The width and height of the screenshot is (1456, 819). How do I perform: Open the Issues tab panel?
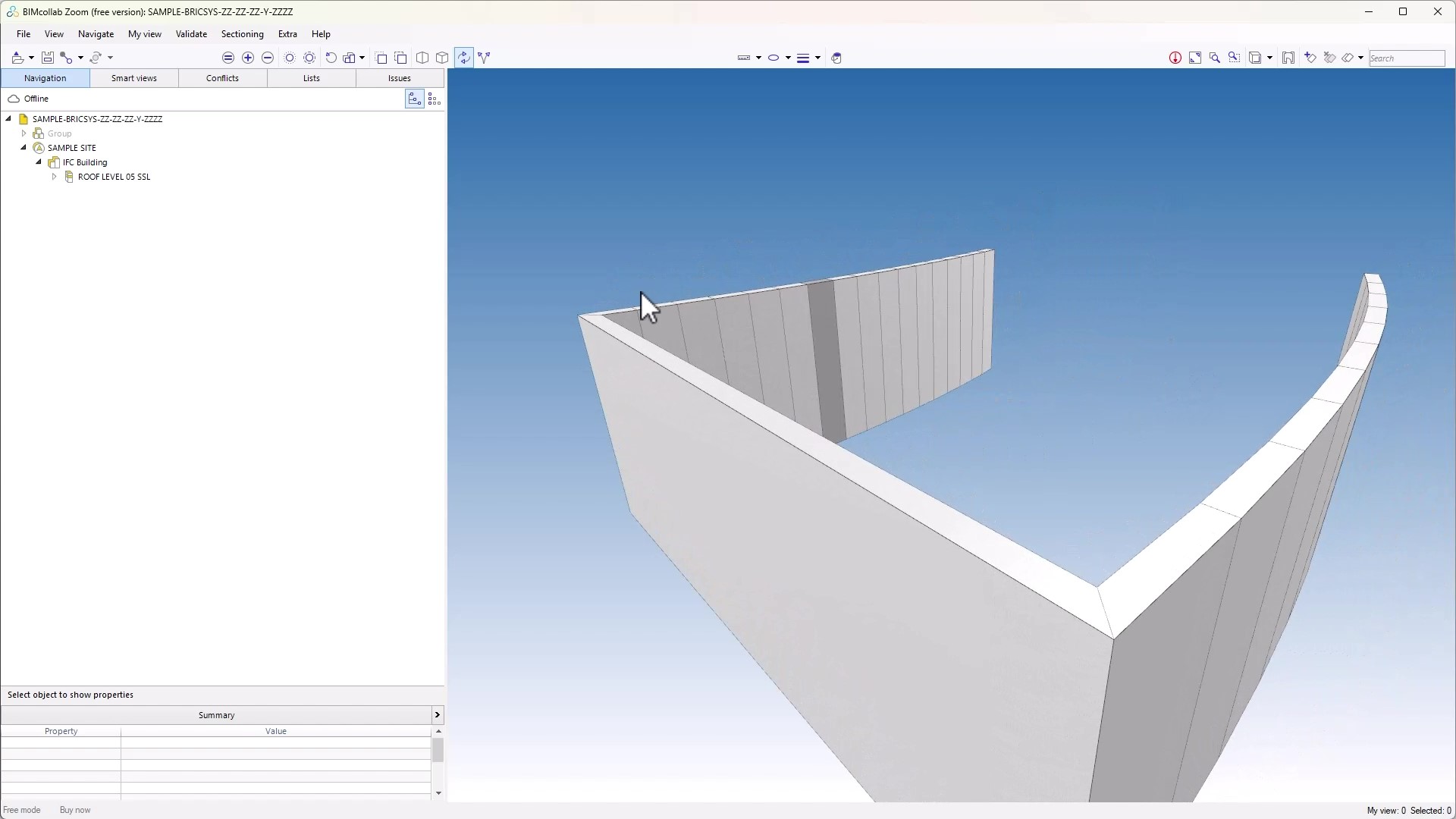[400, 78]
